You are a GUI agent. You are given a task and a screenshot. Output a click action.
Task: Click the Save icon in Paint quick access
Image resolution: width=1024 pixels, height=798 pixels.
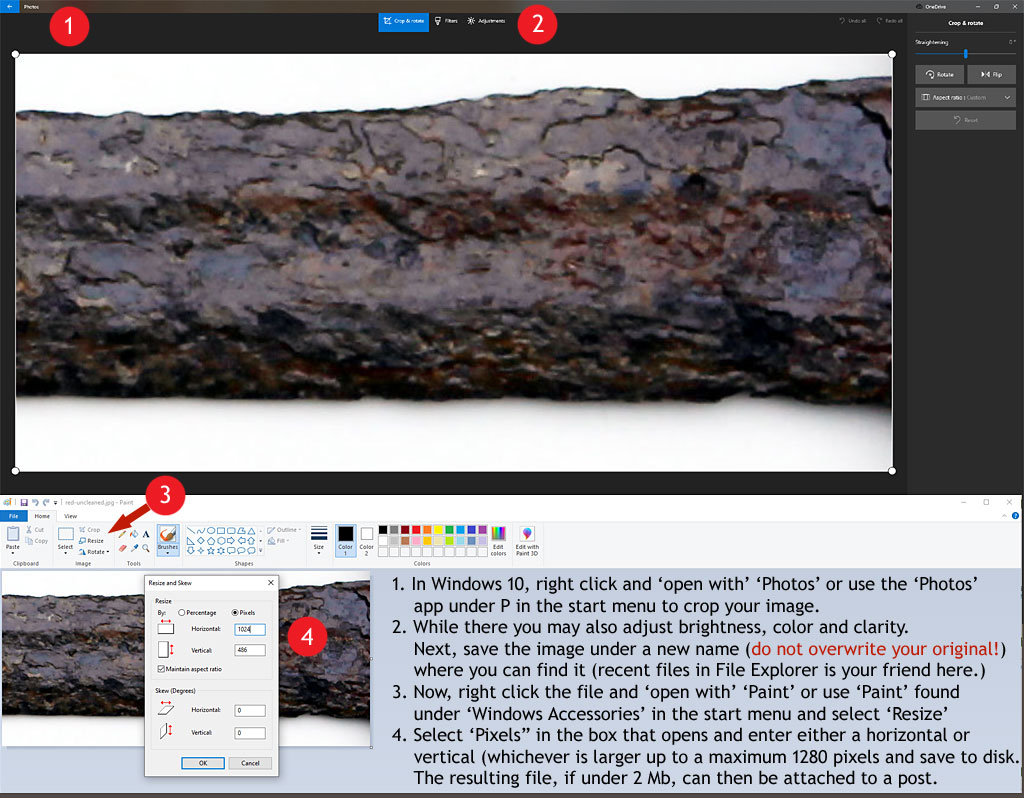coord(24,503)
